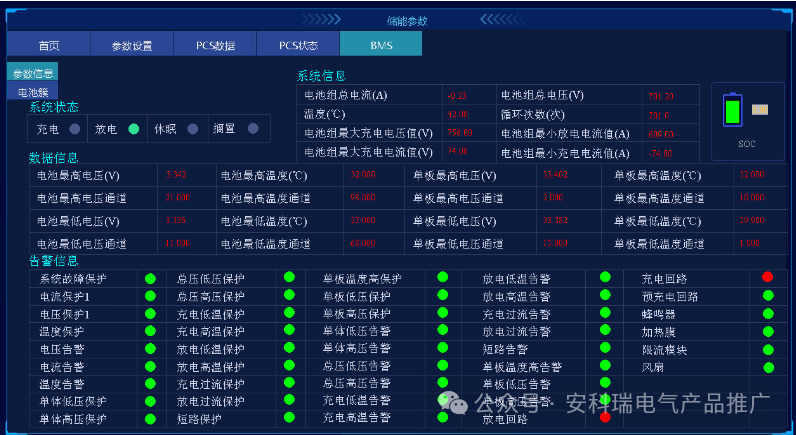The width and height of the screenshot is (796, 435).
Task: Click the 放电过流保护 indicator light
Action: [289, 399]
